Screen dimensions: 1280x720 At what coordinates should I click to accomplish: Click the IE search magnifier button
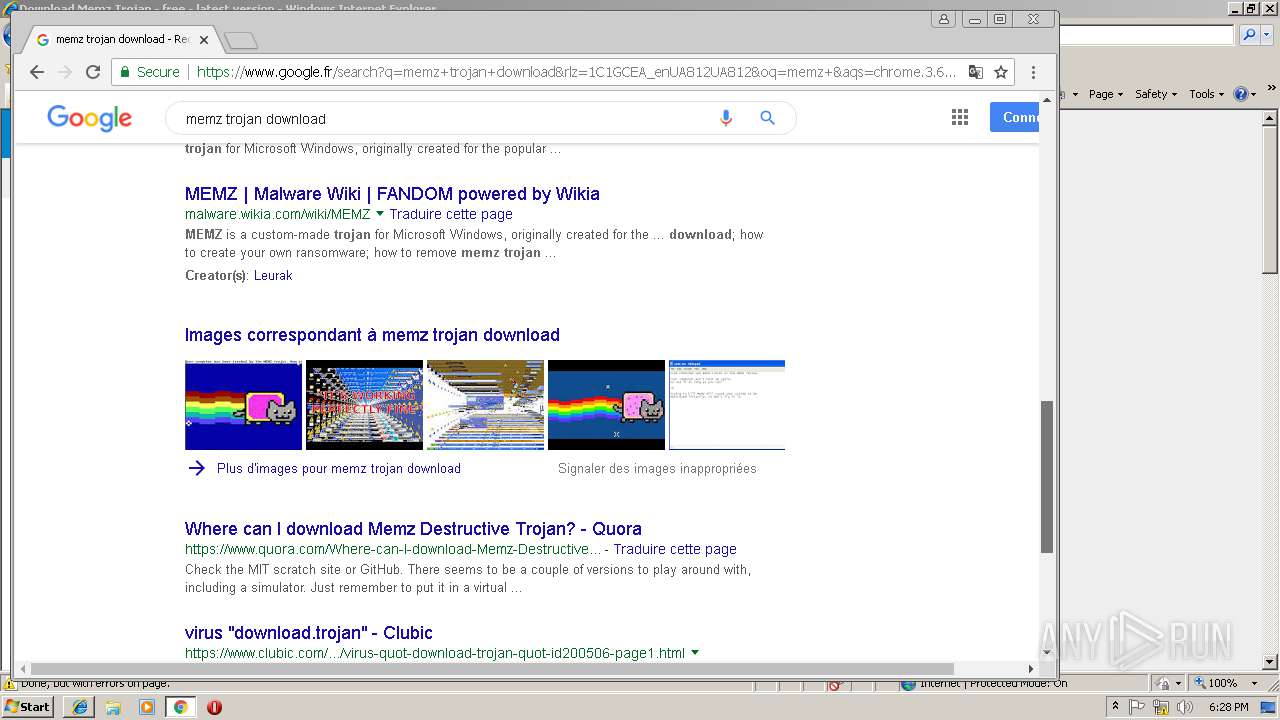click(1249, 35)
